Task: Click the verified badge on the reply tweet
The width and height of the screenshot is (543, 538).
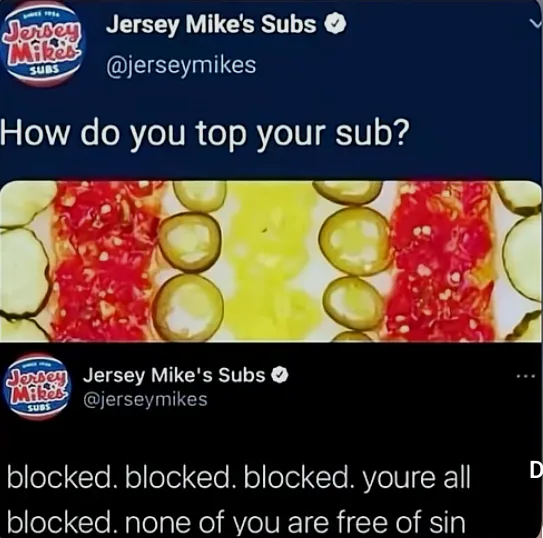Action: (281, 375)
